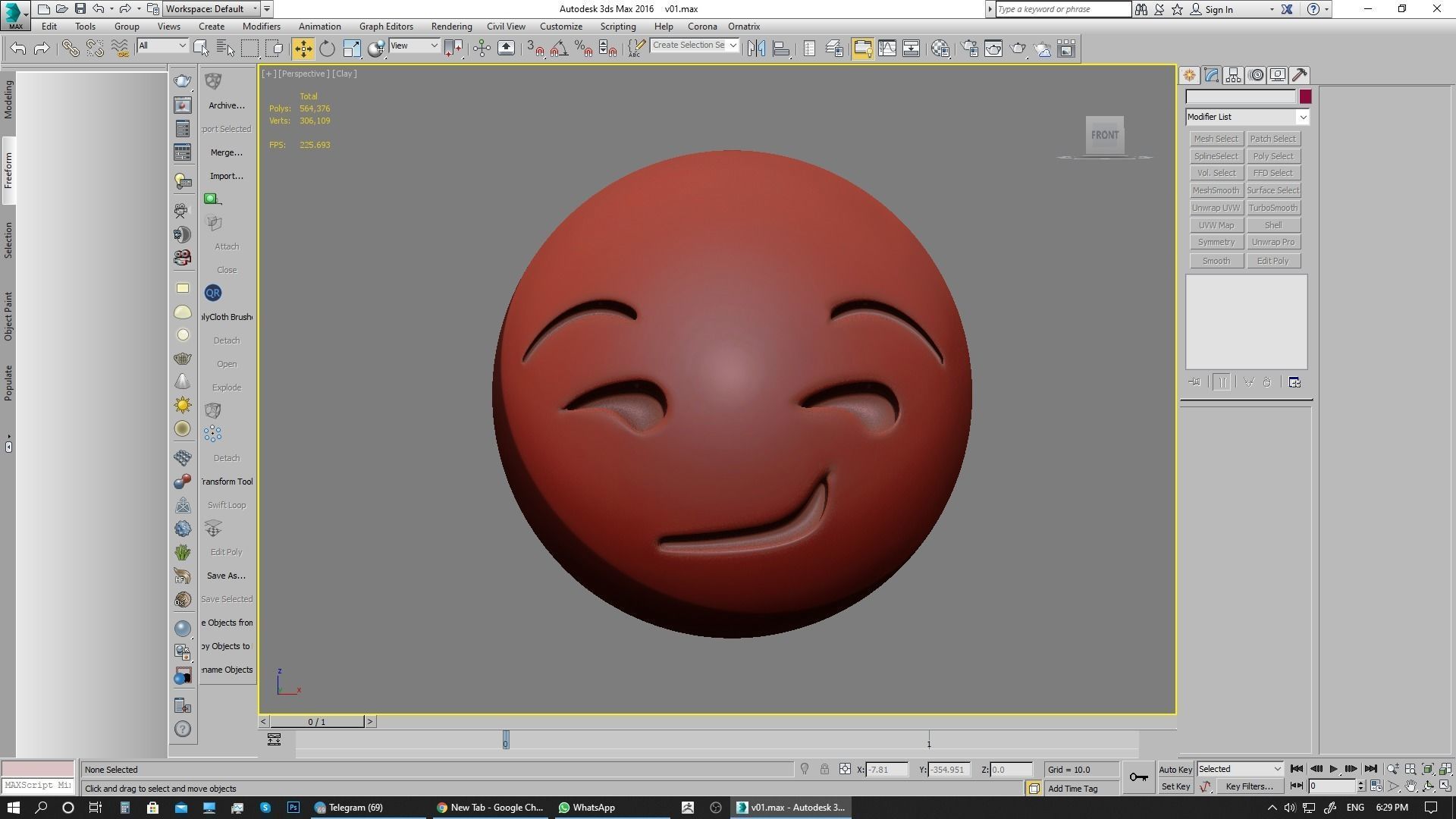Open the Workspace Default dropdown
1456x819 pixels.
(212, 9)
